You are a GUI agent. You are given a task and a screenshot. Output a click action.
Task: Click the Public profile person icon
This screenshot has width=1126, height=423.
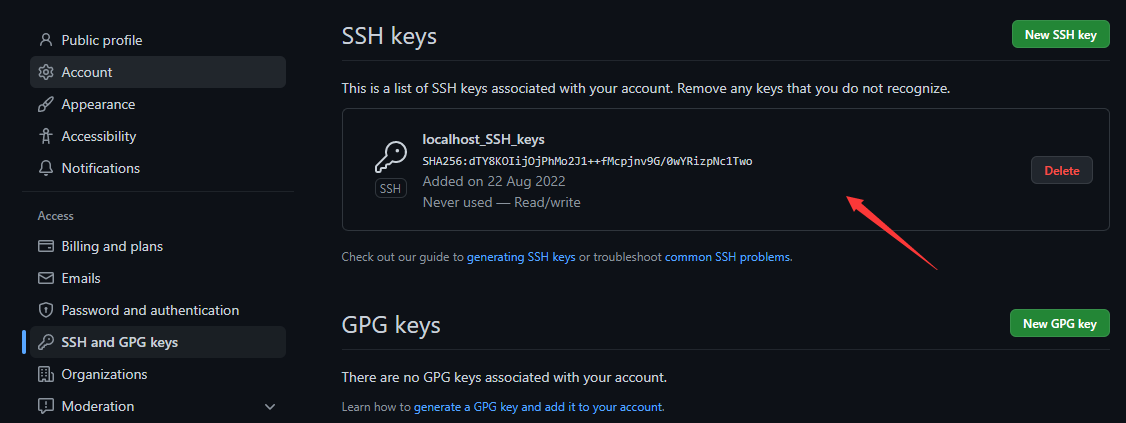coord(45,40)
